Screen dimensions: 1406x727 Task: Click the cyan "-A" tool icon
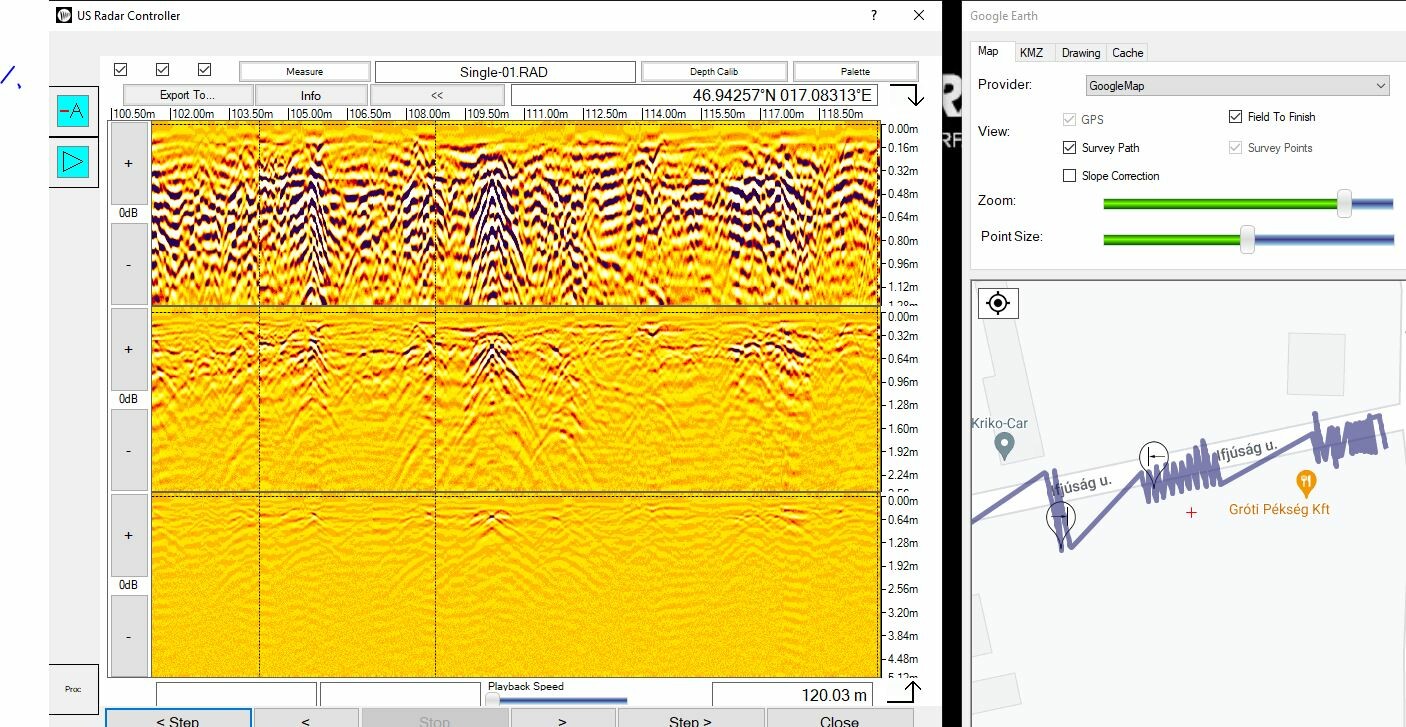click(x=72, y=111)
